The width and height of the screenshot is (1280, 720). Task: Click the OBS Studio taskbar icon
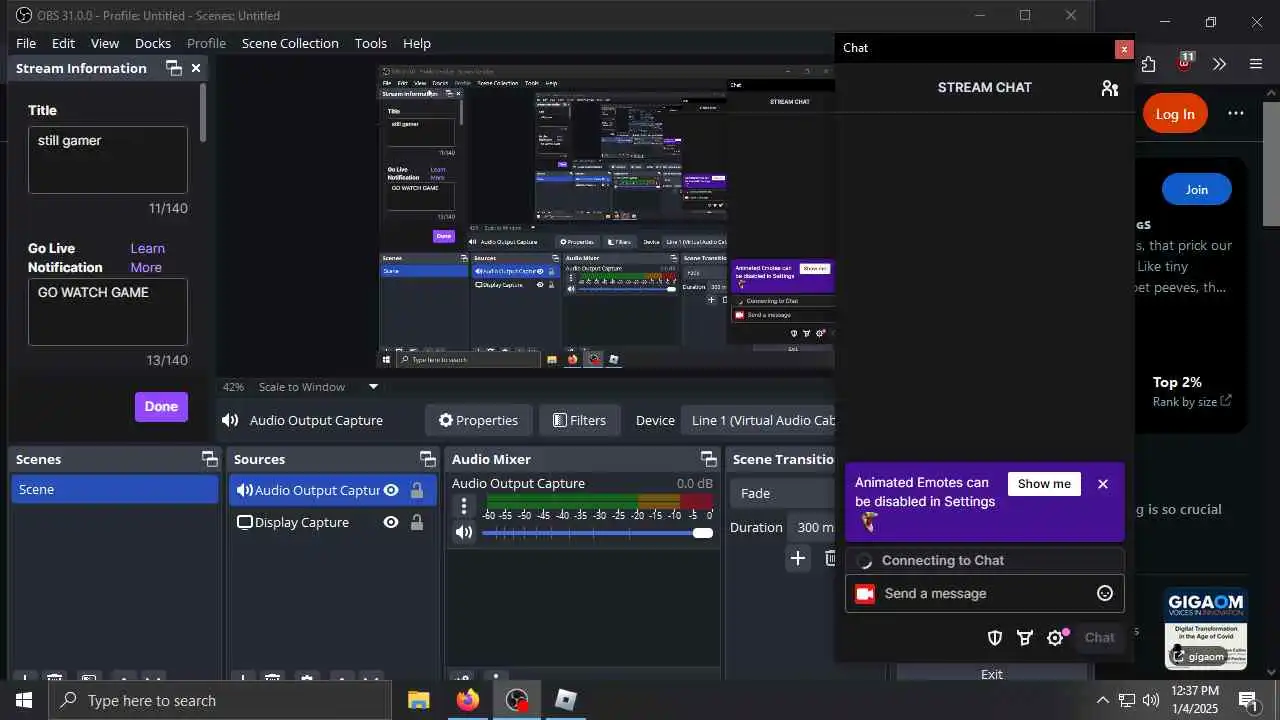click(516, 700)
